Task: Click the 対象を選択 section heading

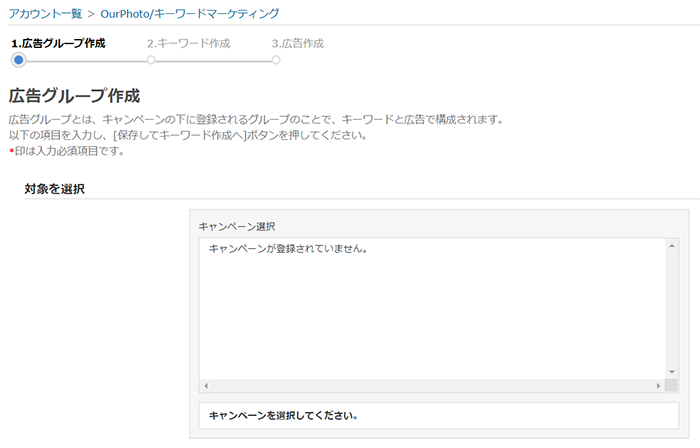Action: [54, 189]
